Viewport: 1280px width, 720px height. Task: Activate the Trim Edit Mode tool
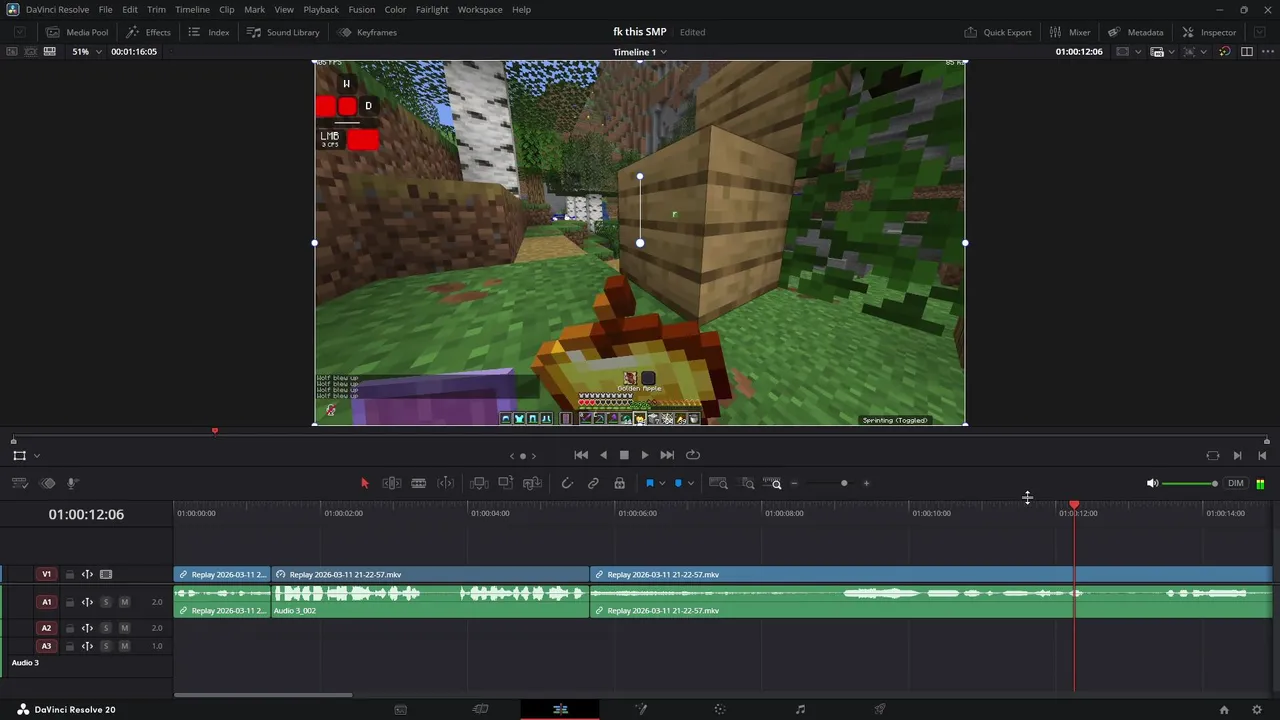[x=392, y=483]
